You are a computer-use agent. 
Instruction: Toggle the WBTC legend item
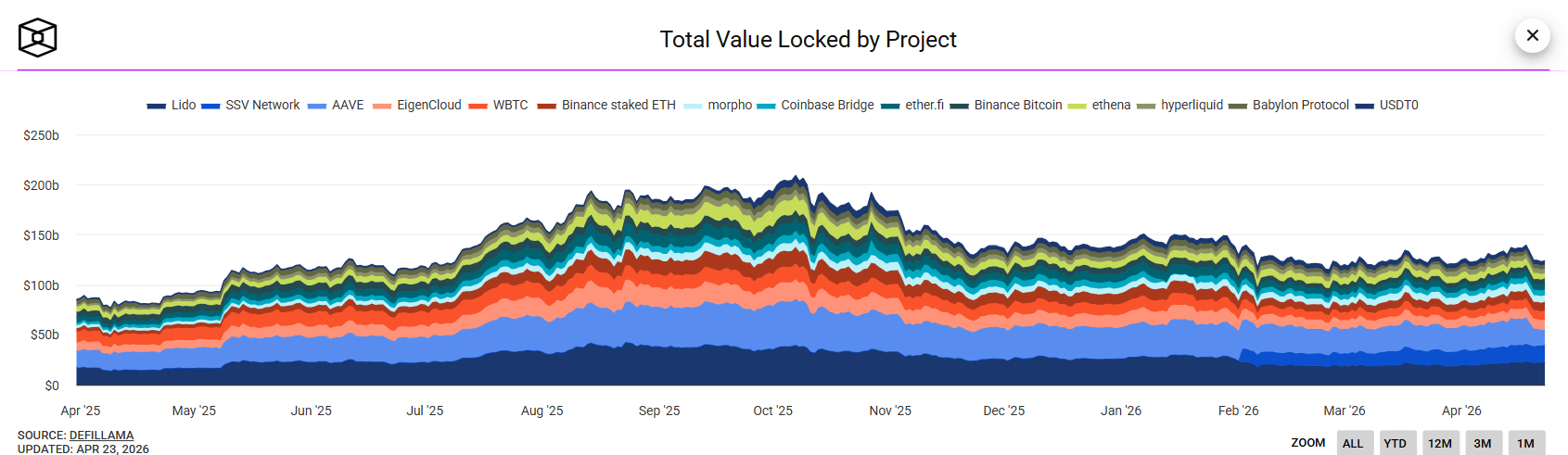tap(499, 105)
